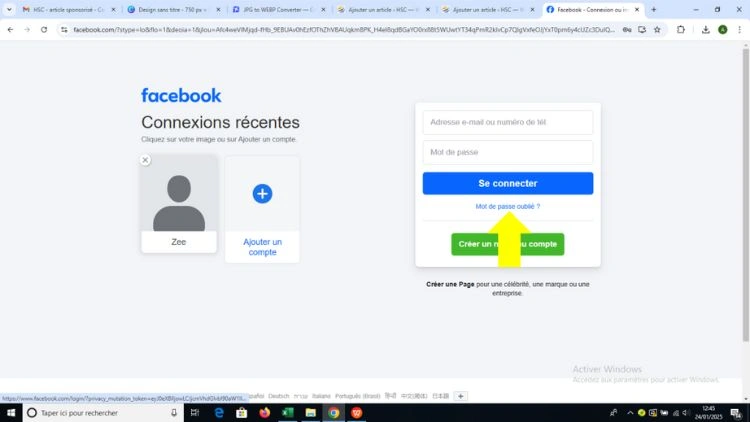Open the Extensions puzzle icon

(x=681, y=30)
